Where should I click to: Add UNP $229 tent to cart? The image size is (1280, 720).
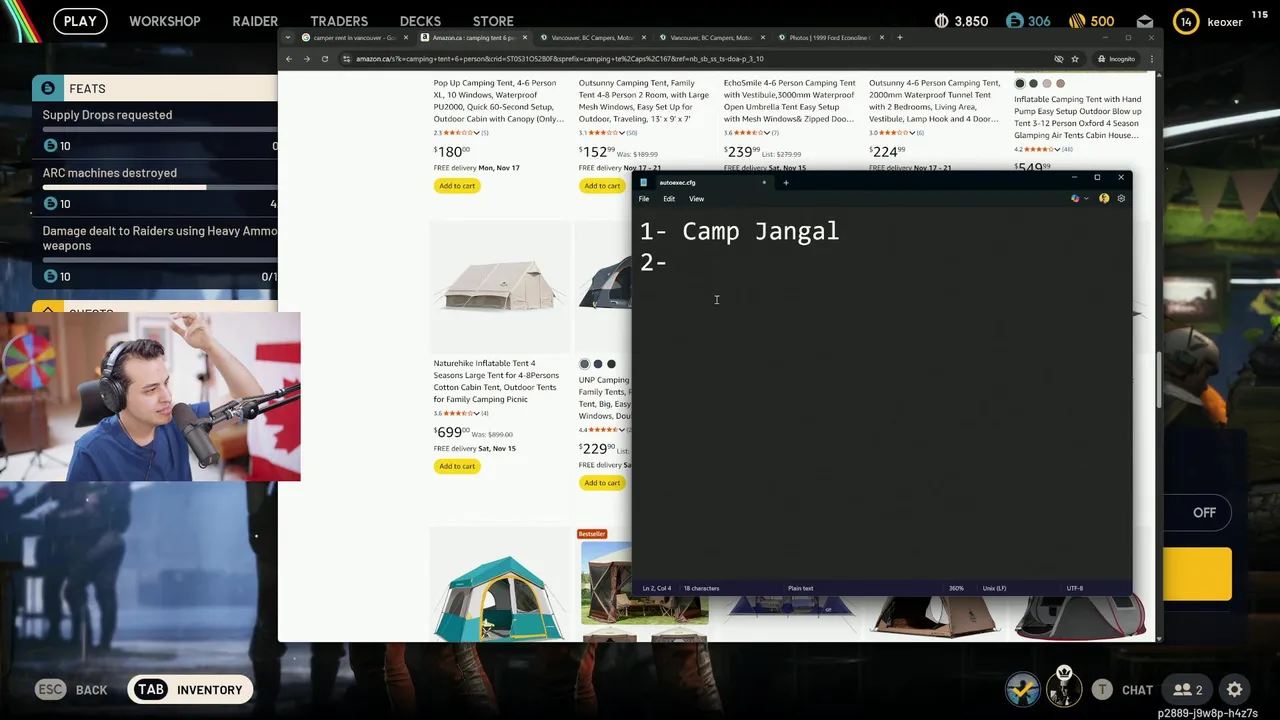(x=602, y=483)
